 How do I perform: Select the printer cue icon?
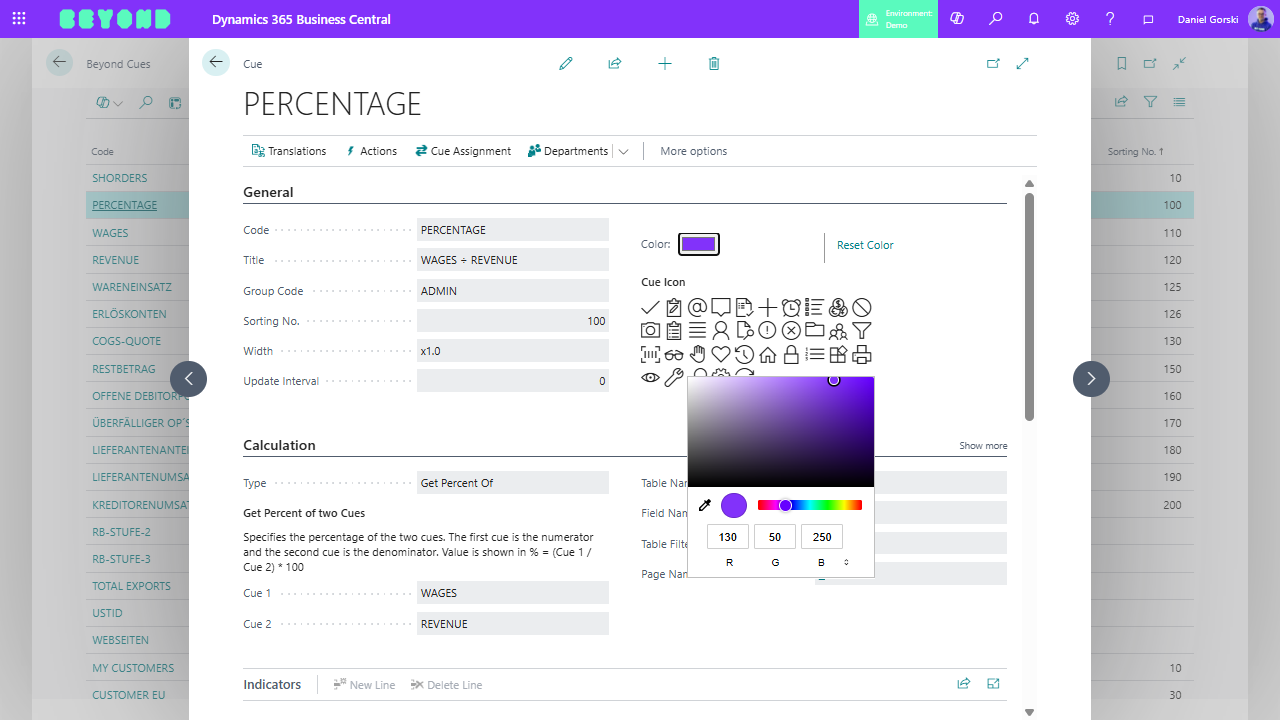coord(862,354)
